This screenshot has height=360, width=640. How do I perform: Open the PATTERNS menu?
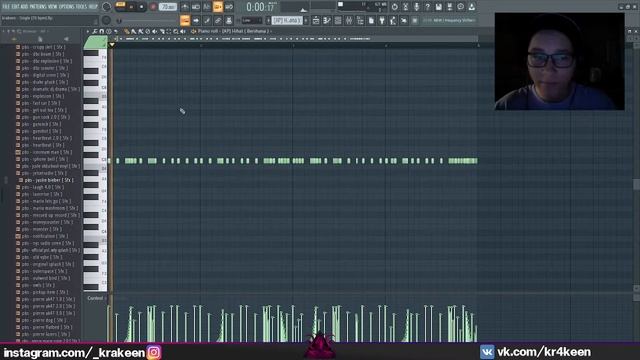click(x=38, y=7)
